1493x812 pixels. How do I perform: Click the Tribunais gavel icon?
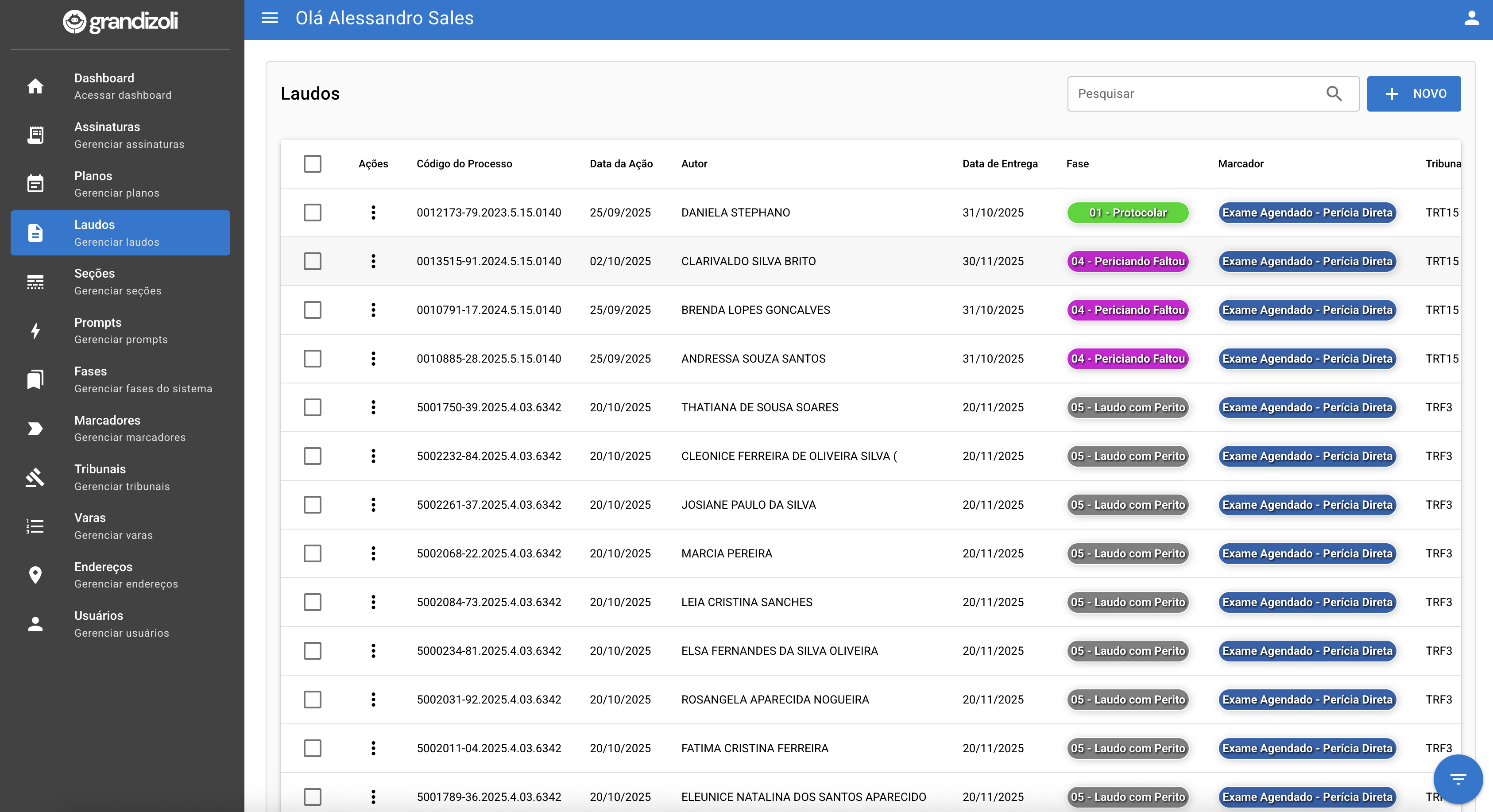pyautogui.click(x=35, y=477)
